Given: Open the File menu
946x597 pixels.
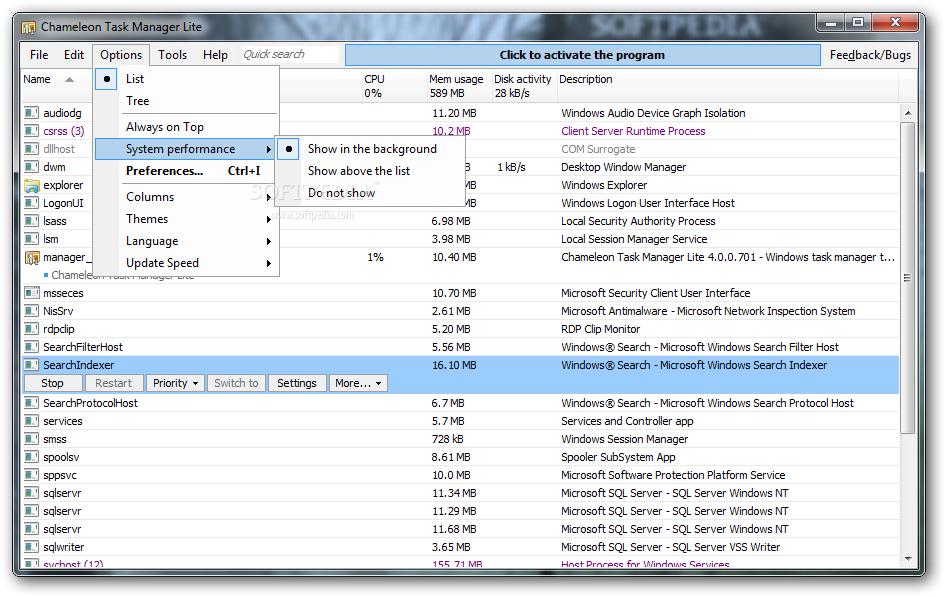Looking at the screenshot, I should pos(39,55).
